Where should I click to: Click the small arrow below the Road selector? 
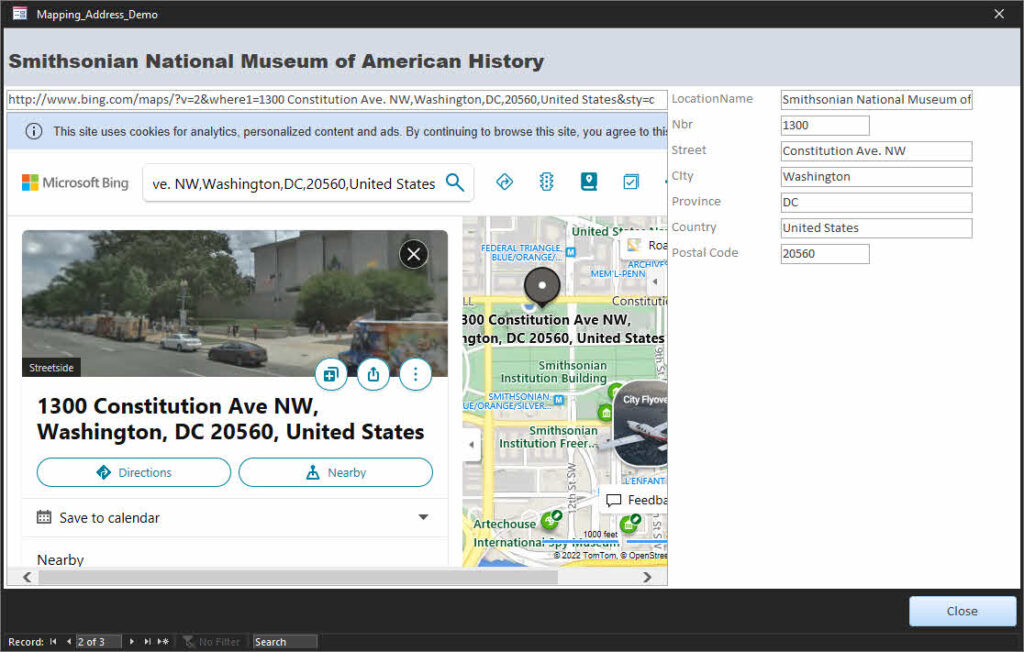pyautogui.click(x=656, y=282)
